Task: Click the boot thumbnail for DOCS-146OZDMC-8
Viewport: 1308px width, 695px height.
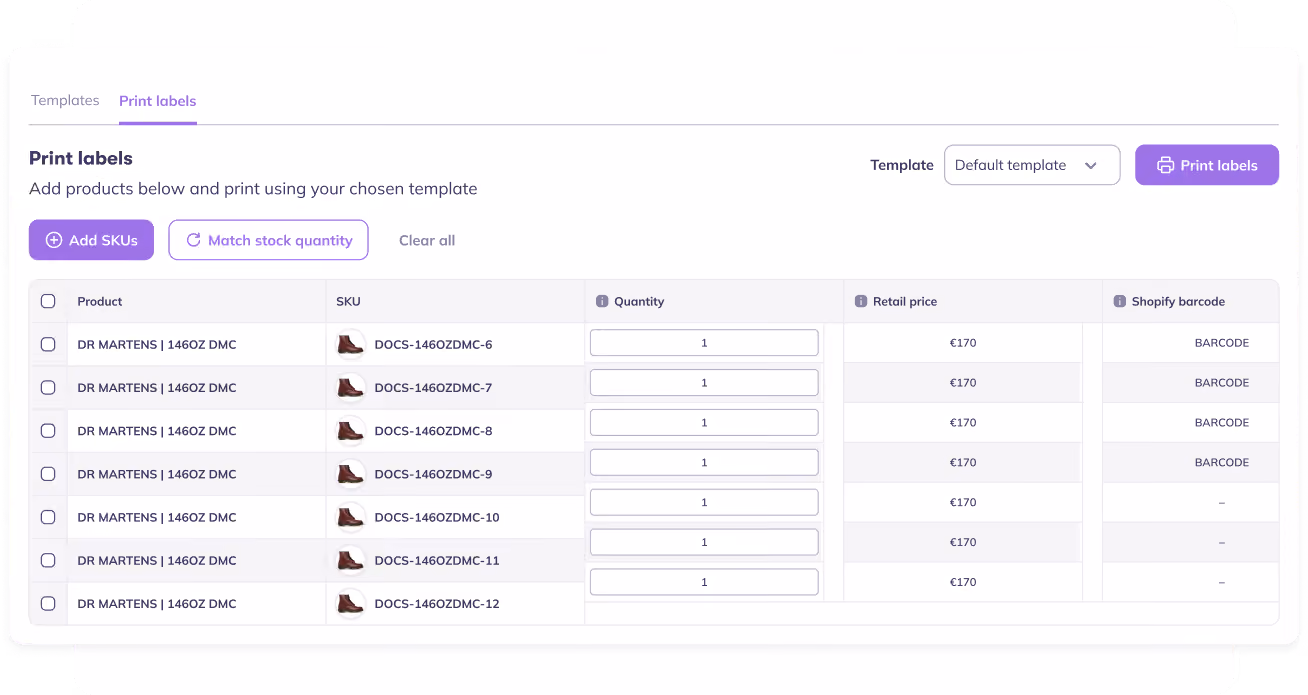Action: 350,431
